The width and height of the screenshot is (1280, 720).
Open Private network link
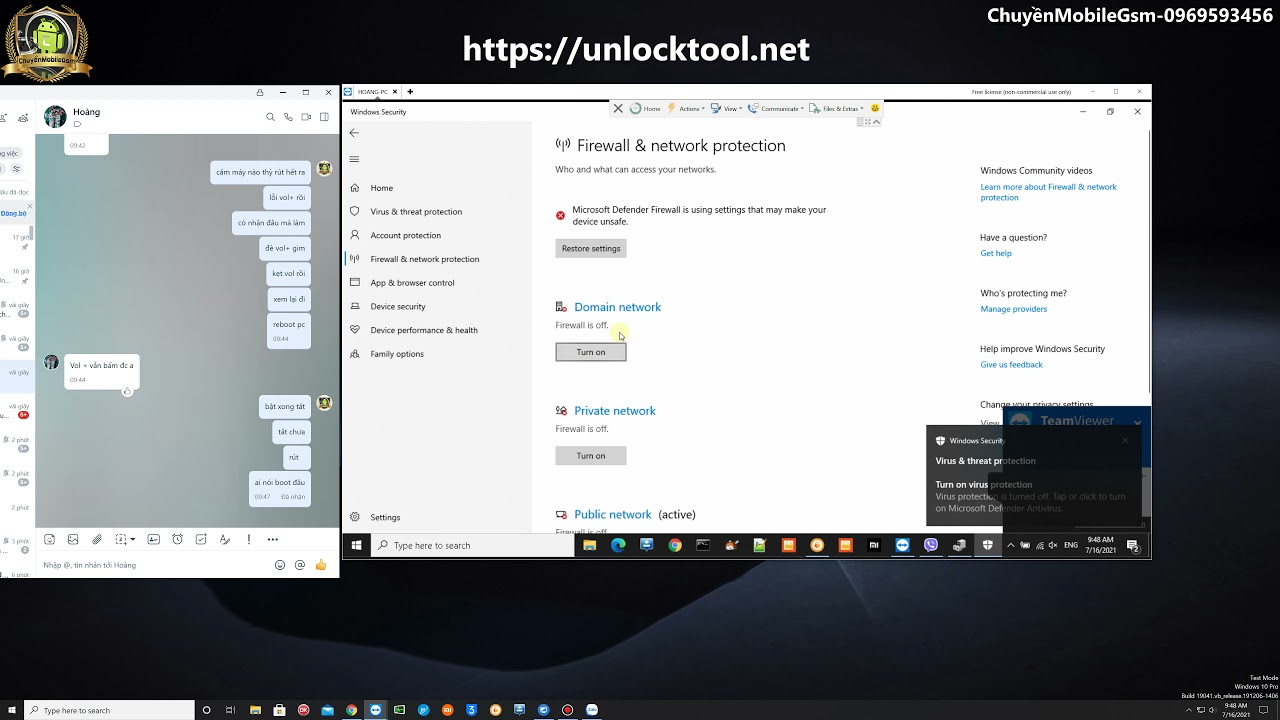point(615,411)
